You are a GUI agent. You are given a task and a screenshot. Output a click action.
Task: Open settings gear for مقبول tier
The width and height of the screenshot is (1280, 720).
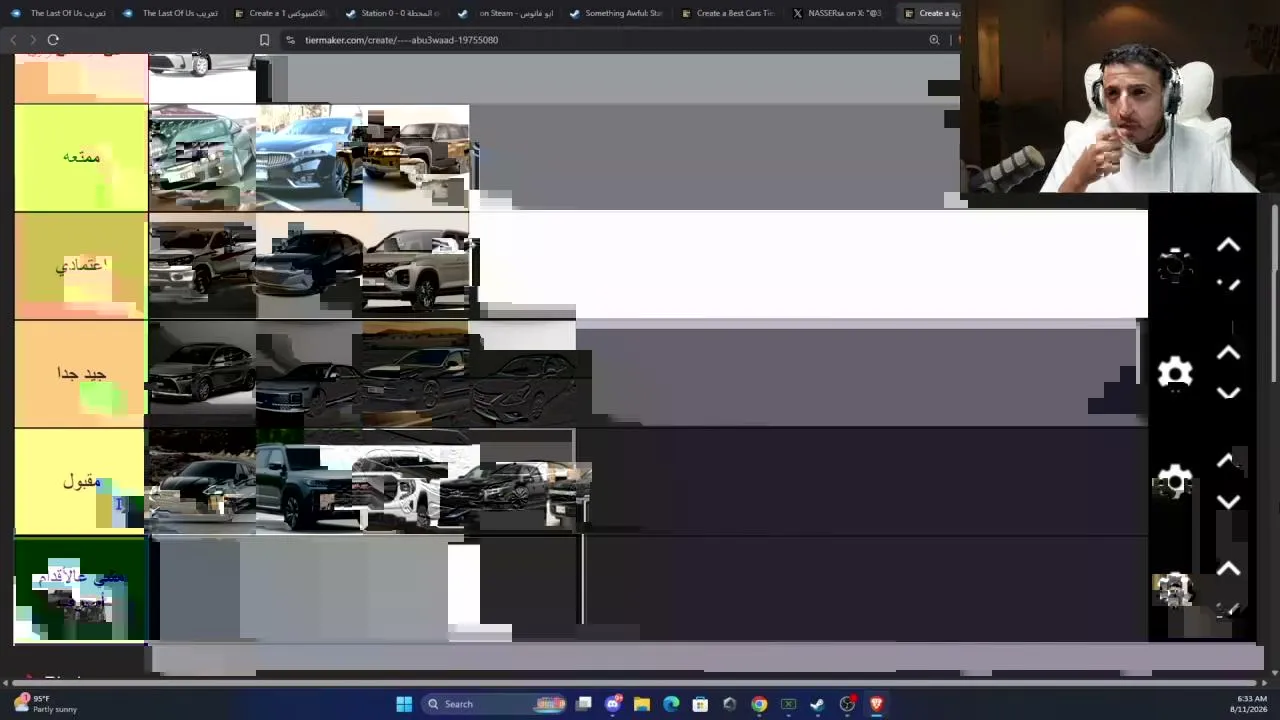(x=1175, y=482)
